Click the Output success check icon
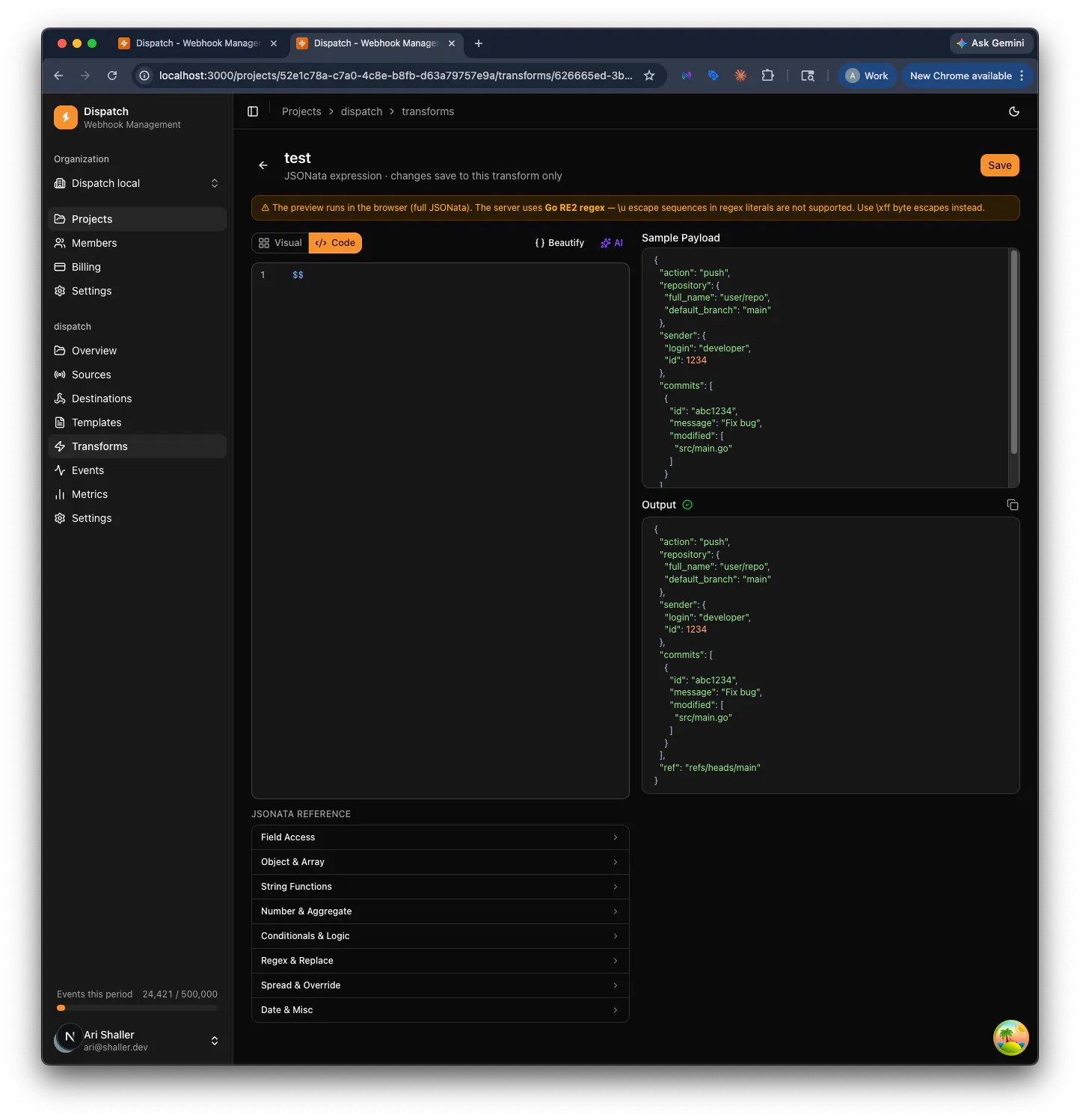 687,505
